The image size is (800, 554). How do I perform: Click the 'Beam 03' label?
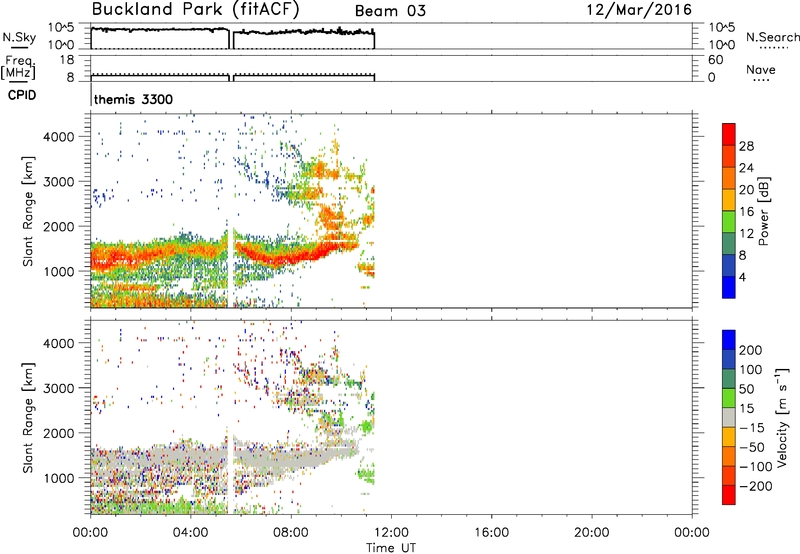click(x=390, y=11)
